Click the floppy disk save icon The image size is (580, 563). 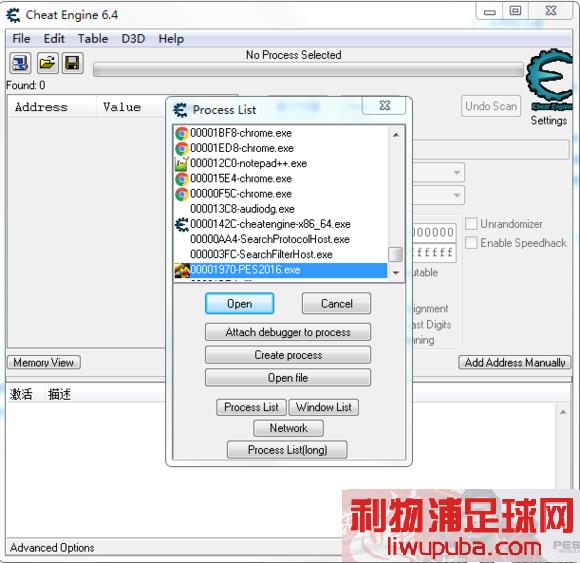point(72,63)
